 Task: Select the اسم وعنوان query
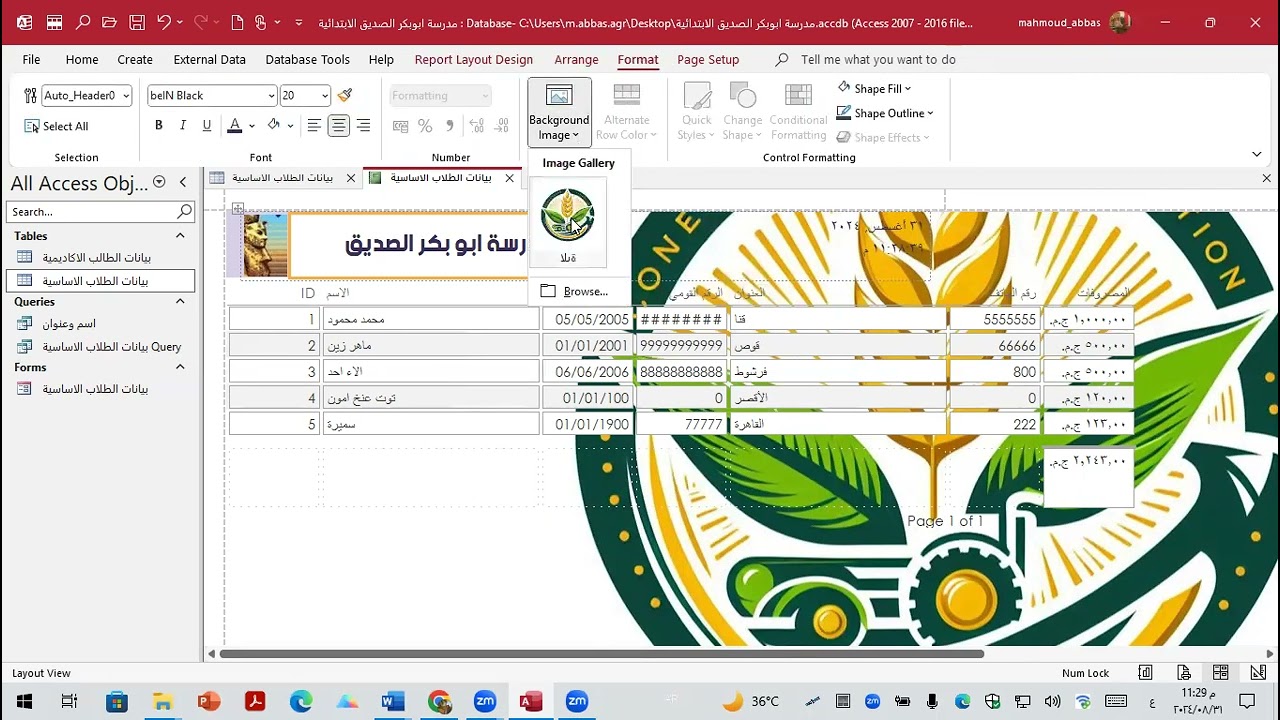pos(100,324)
